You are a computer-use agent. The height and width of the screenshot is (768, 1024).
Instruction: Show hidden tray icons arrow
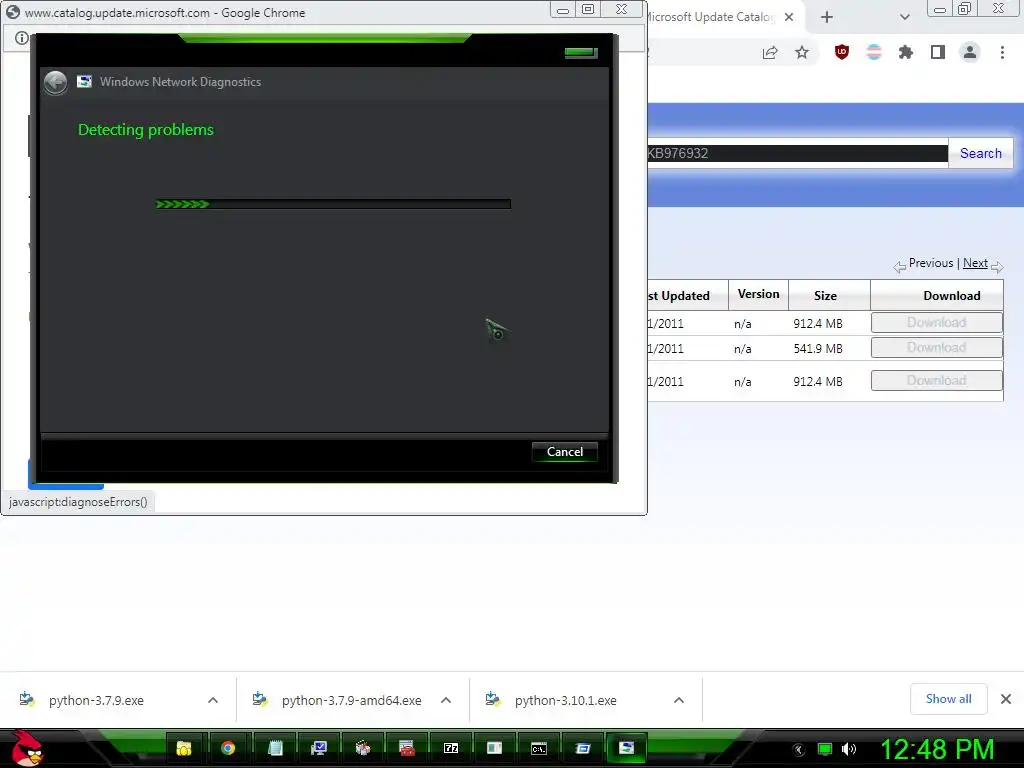click(798, 750)
